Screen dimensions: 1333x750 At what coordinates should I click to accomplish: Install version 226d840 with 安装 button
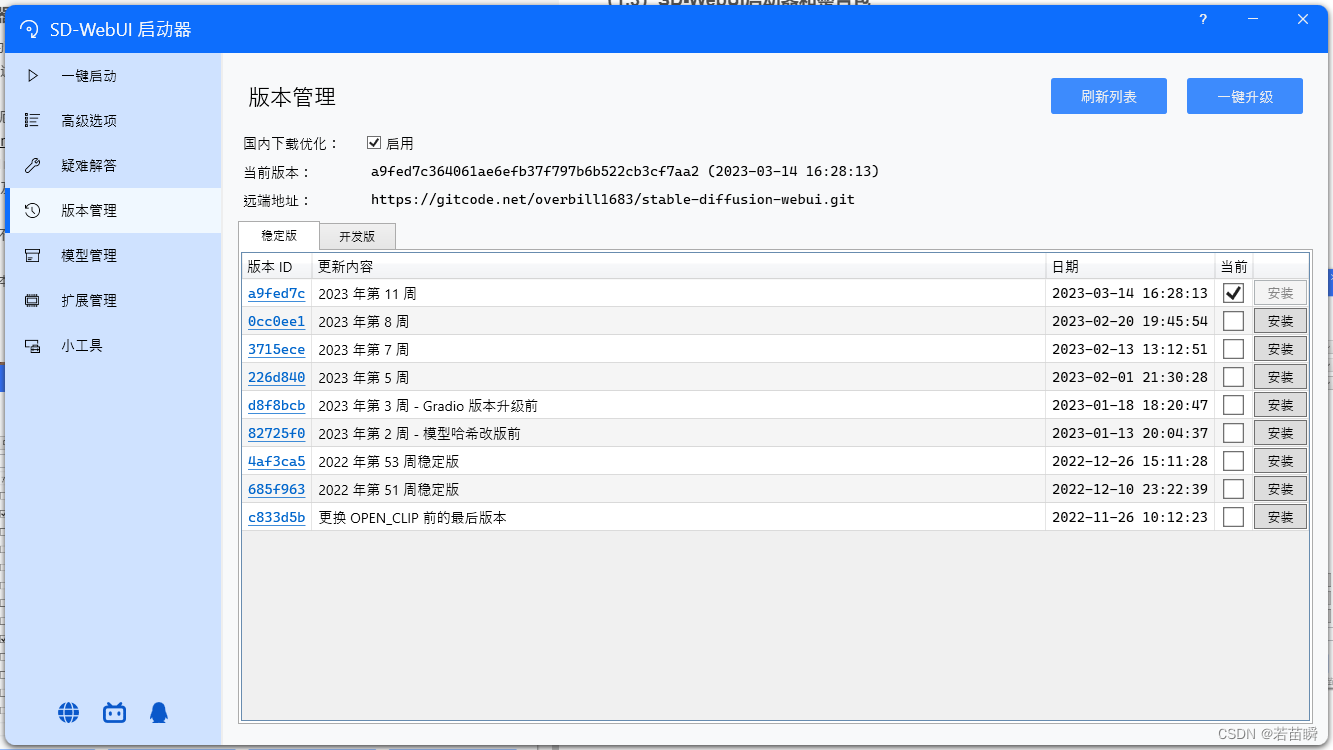(1280, 377)
